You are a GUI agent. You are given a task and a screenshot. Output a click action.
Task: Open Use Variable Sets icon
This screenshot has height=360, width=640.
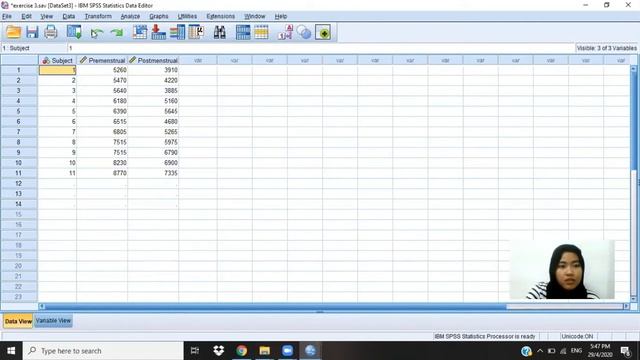point(304,32)
